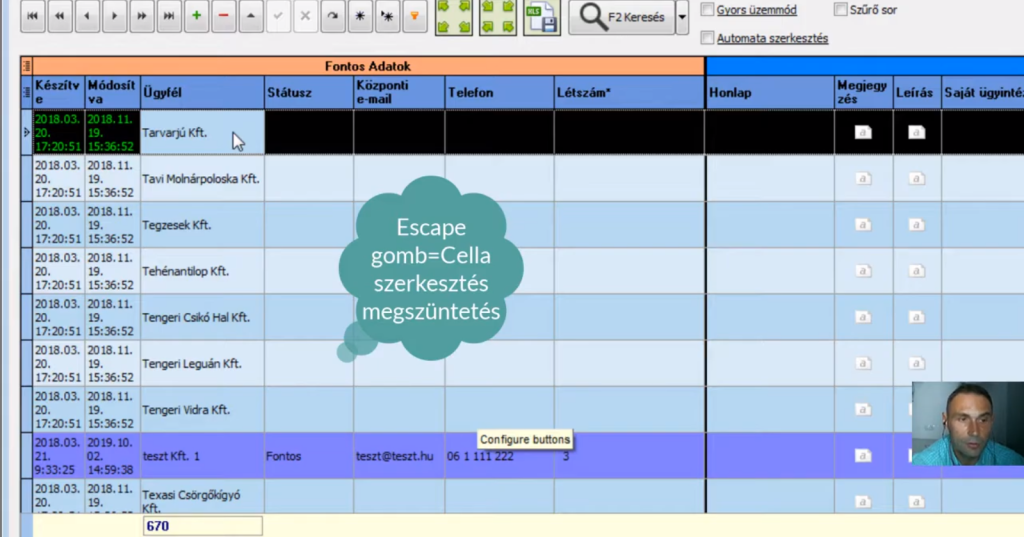Screen dimensions: 1024x537
Task: Add new record with green plus
Action: 197,16
